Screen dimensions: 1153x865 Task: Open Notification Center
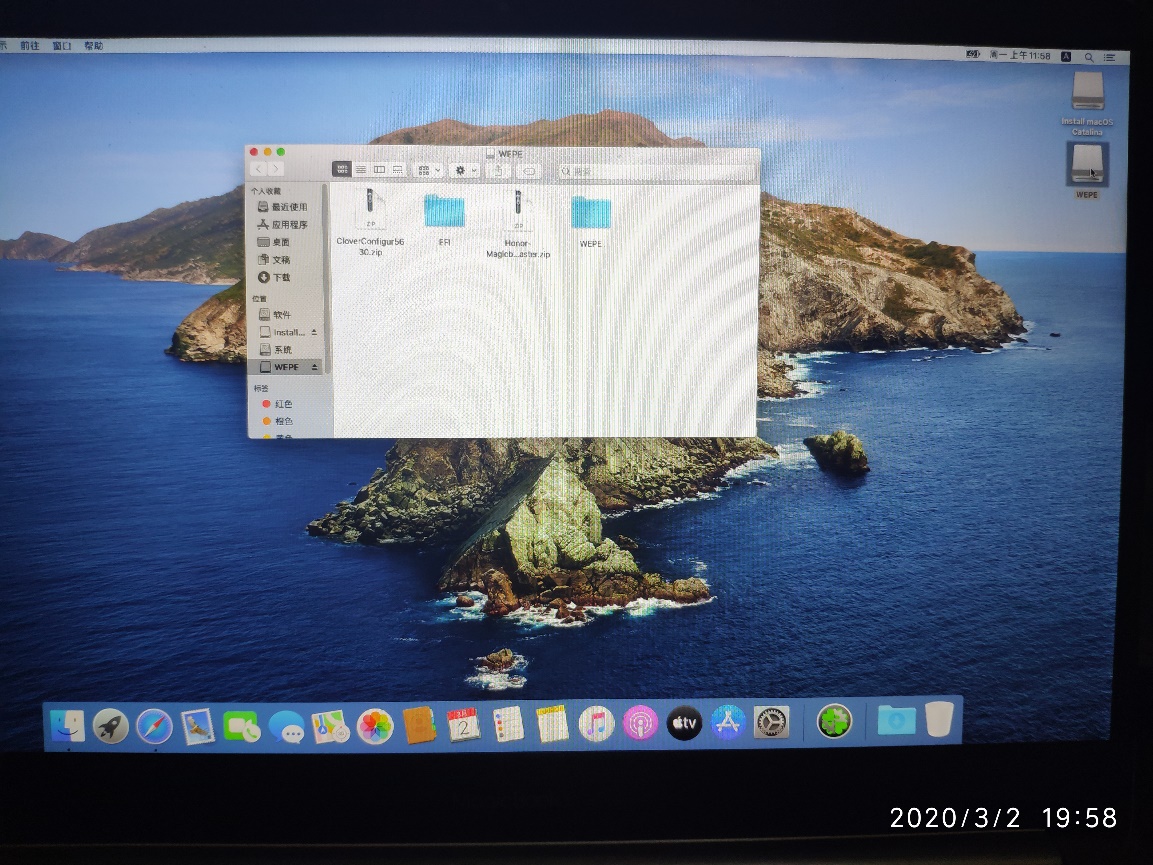(1110, 57)
